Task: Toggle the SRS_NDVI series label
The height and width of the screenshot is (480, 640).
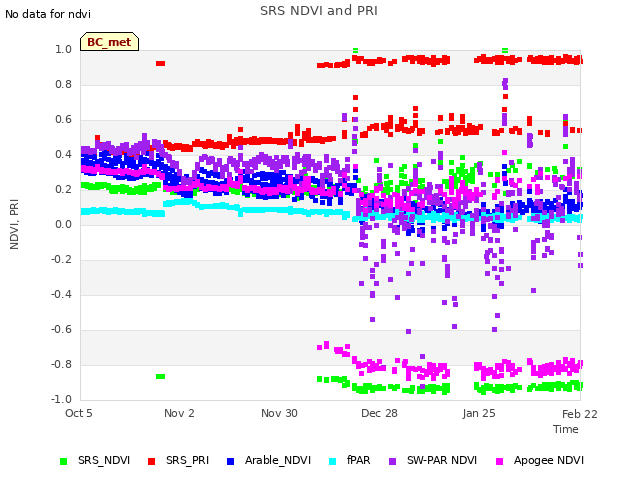Action: click(x=104, y=460)
